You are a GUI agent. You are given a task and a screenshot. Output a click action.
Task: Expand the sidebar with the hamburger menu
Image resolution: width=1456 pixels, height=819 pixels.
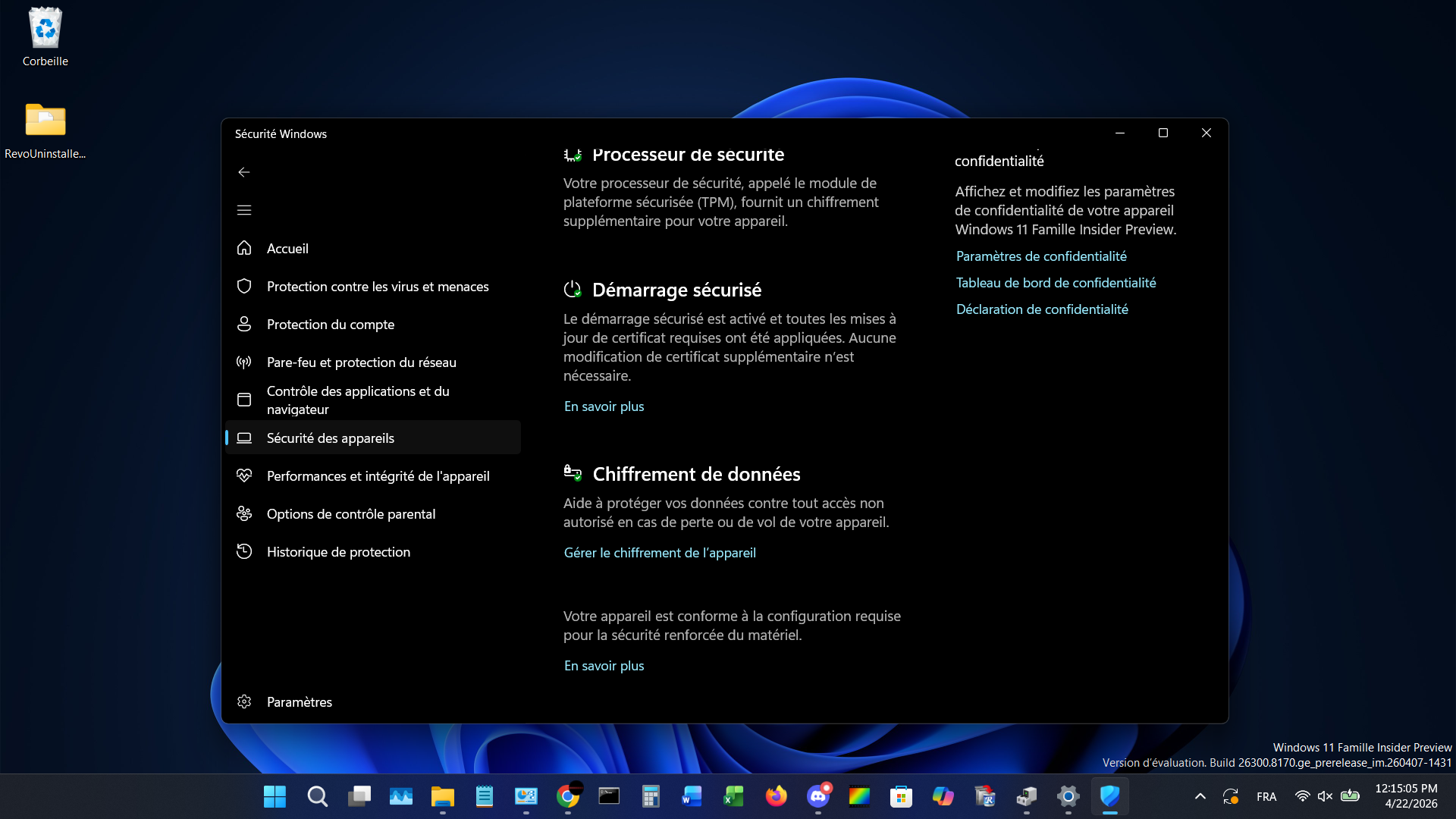(x=244, y=209)
